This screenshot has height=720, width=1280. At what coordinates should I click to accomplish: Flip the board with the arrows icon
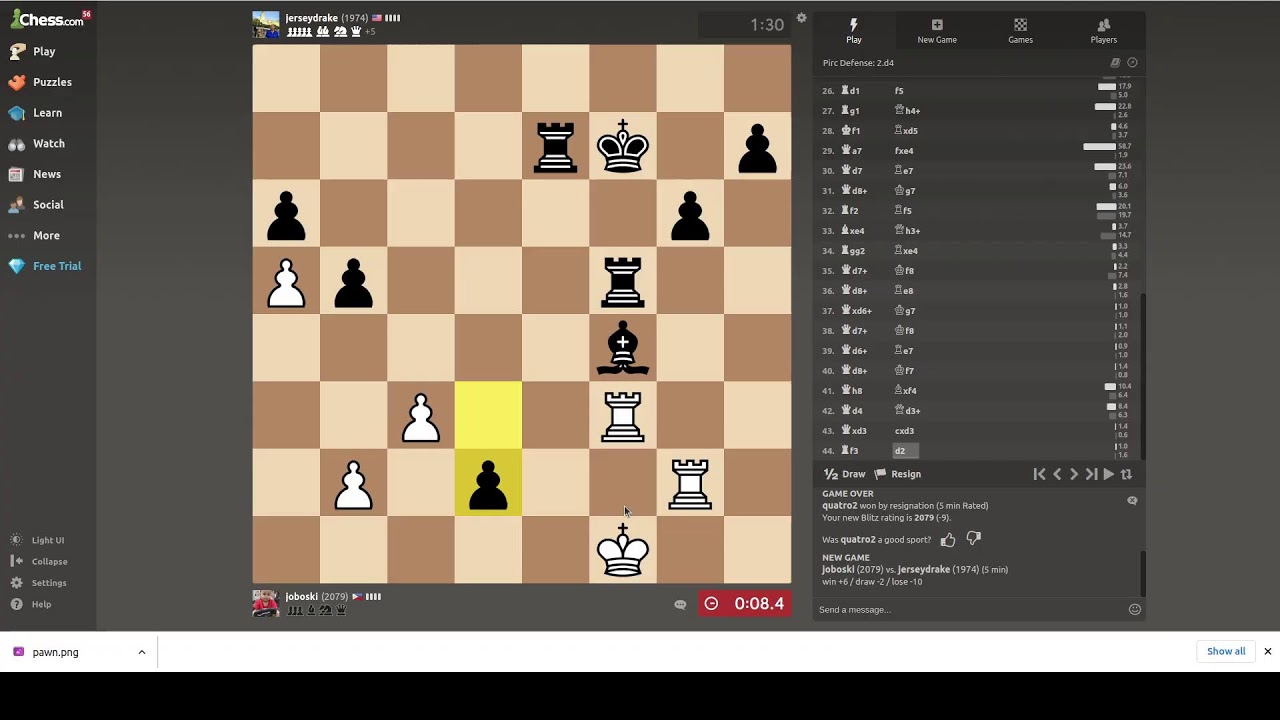(x=1126, y=474)
